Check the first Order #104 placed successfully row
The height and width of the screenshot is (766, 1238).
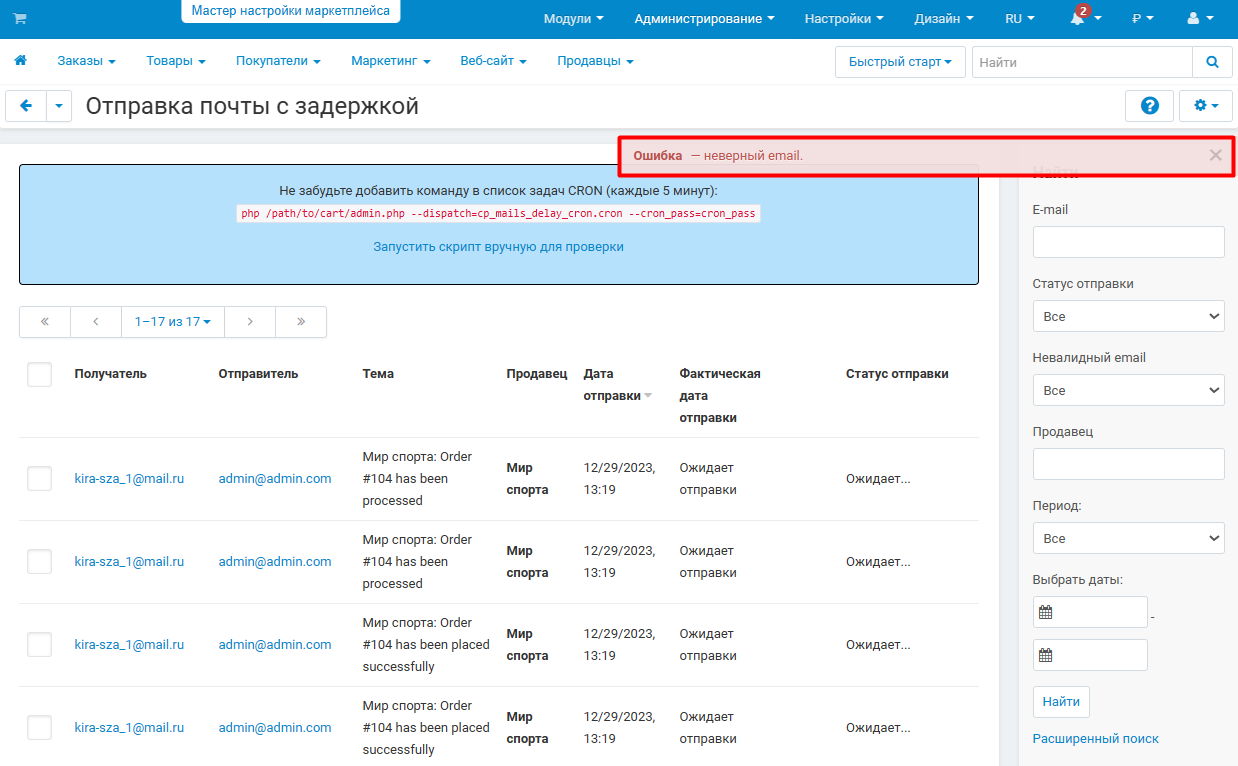click(39, 645)
